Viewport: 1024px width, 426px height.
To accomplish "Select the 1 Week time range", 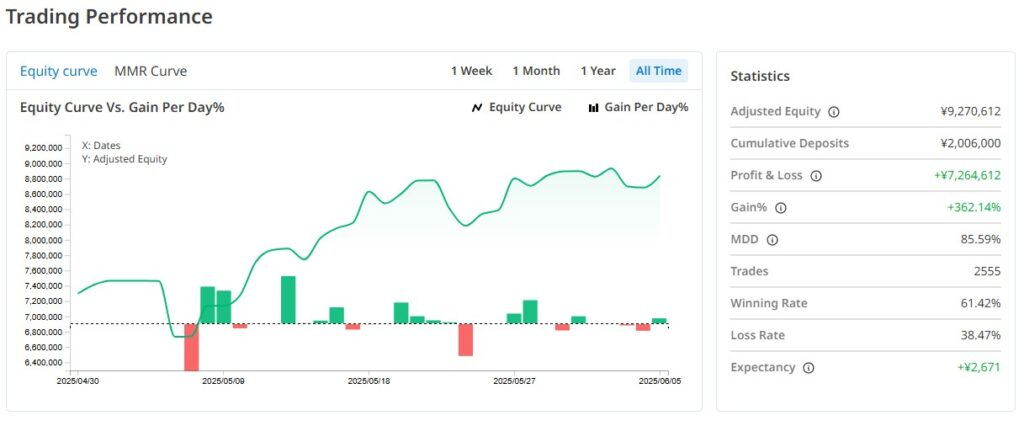I will click(471, 71).
